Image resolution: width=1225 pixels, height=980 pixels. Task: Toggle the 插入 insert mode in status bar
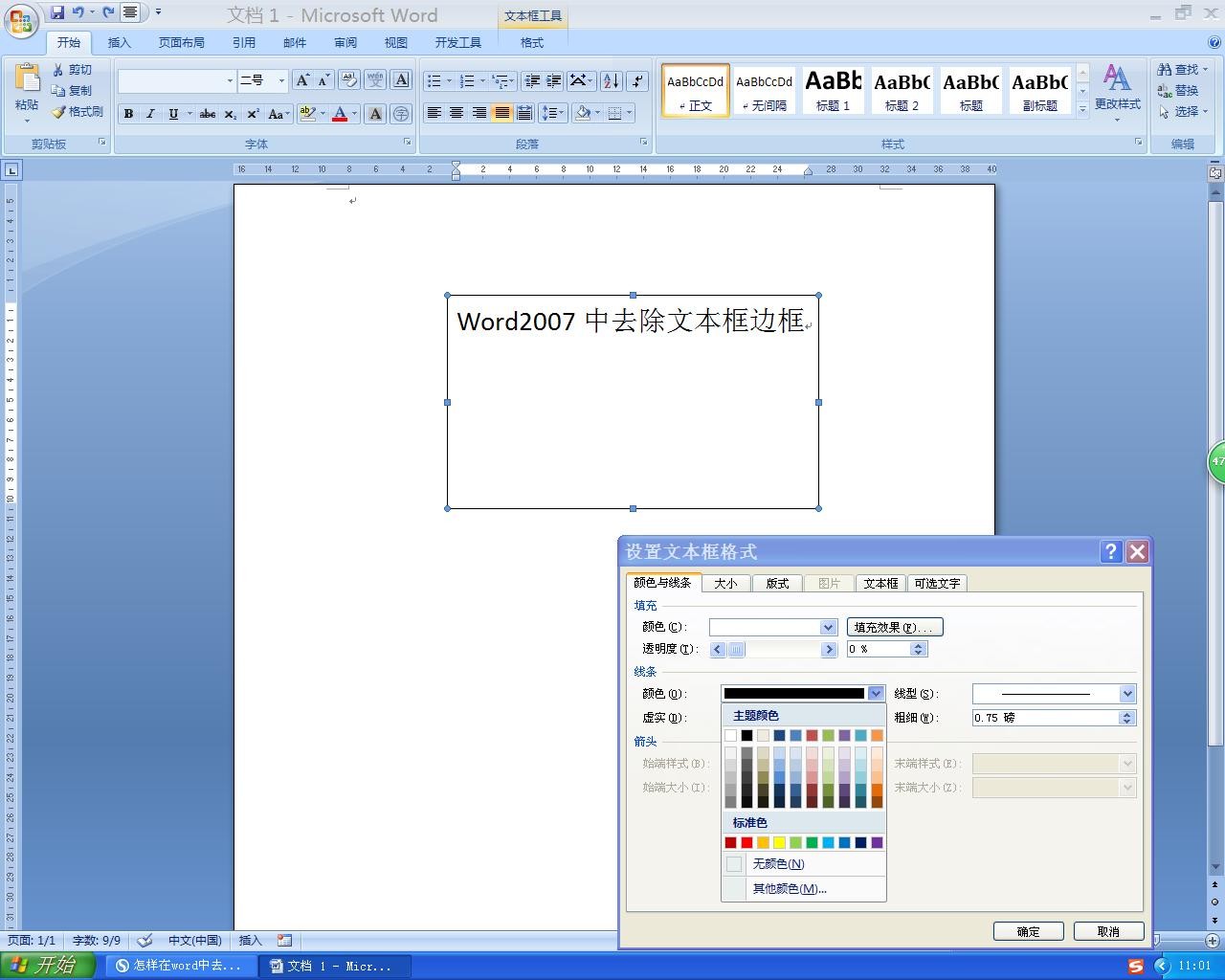point(250,941)
